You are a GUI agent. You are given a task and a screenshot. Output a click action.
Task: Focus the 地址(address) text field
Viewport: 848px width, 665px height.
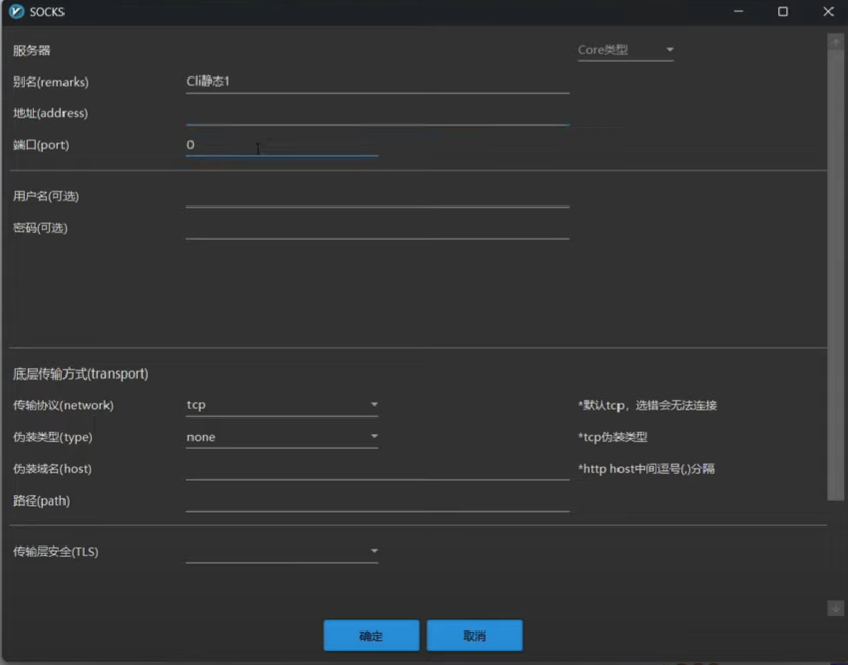(377, 113)
